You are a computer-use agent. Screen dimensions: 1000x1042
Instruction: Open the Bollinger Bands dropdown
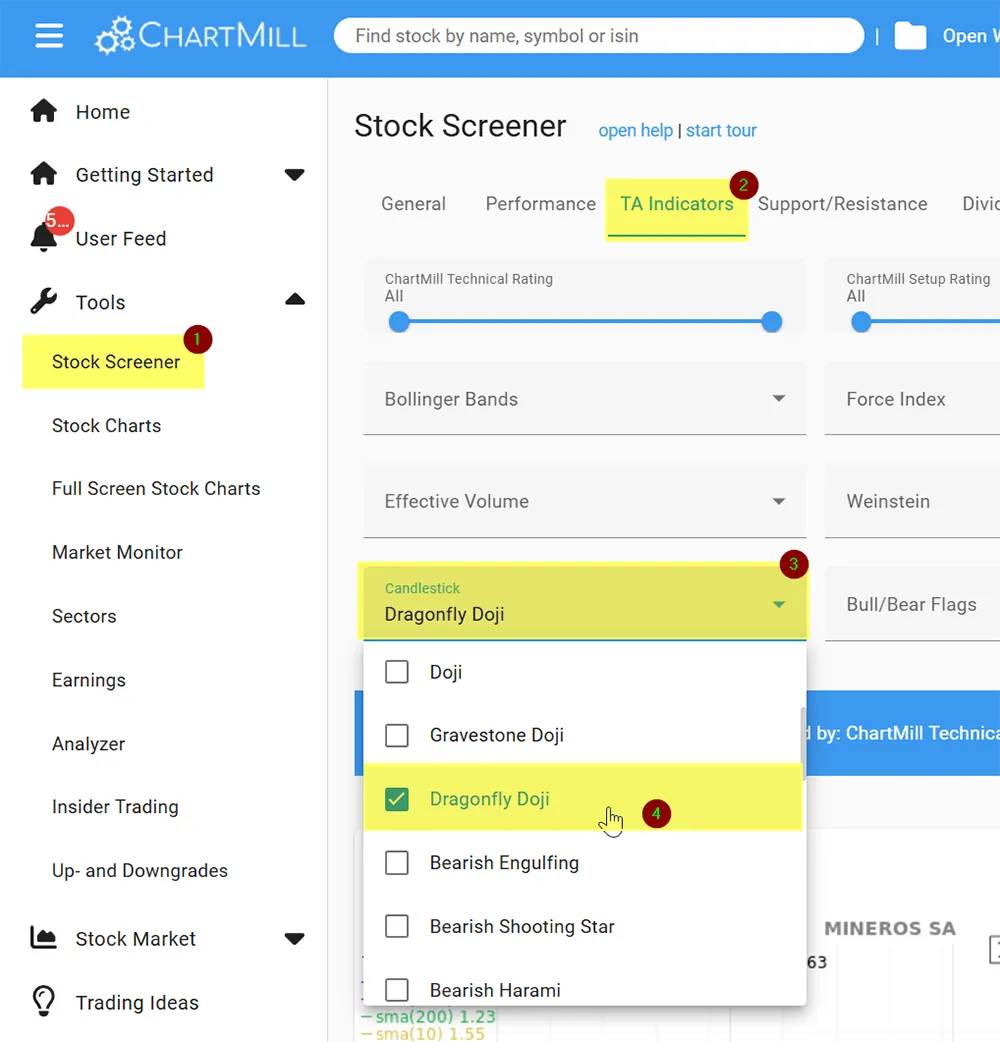[585, 399]
